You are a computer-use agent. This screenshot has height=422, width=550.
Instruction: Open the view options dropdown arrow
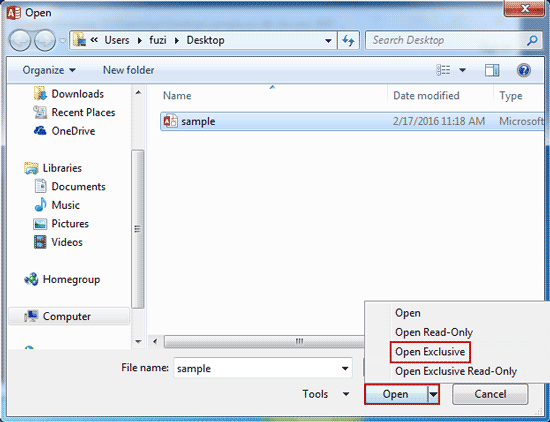pos(463,70)
